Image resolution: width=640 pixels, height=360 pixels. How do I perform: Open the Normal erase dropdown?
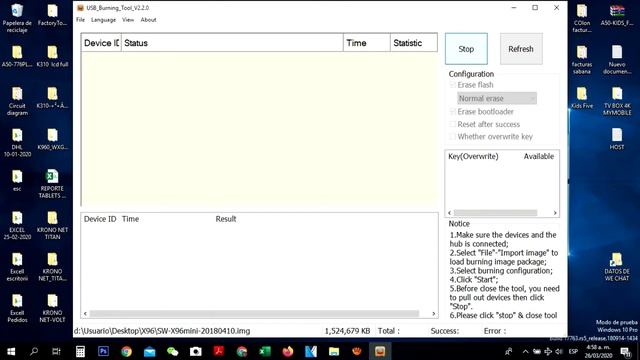click(497, 98)
